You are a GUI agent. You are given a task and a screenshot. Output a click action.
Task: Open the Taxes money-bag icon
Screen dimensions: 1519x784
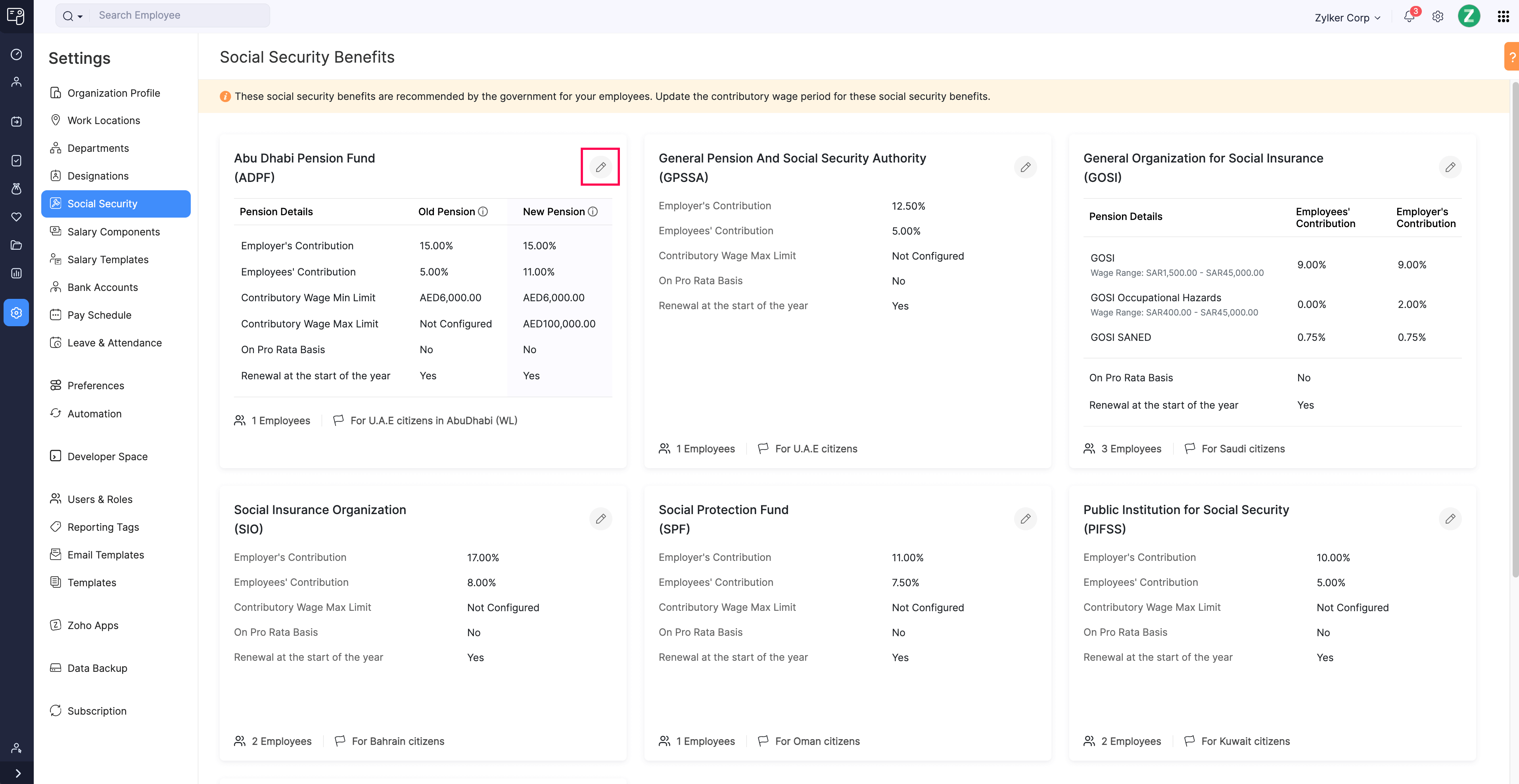pos(16,189)
